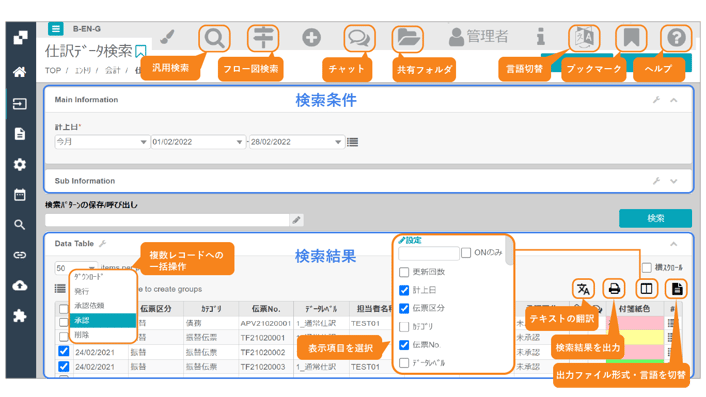Select 発行 from the bulk menu

pos(103,291)
